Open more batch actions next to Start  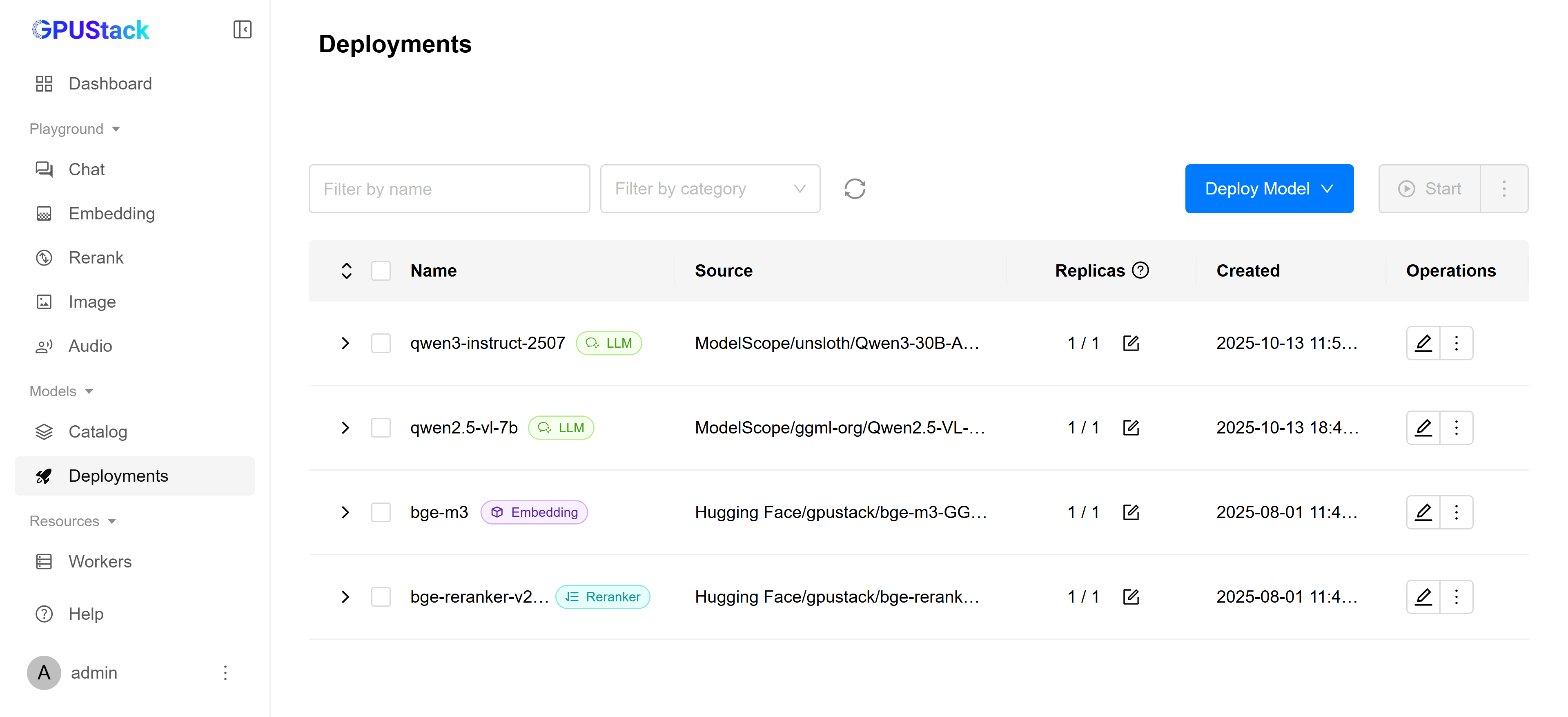pyautogui.click(x=1503, y=189)
